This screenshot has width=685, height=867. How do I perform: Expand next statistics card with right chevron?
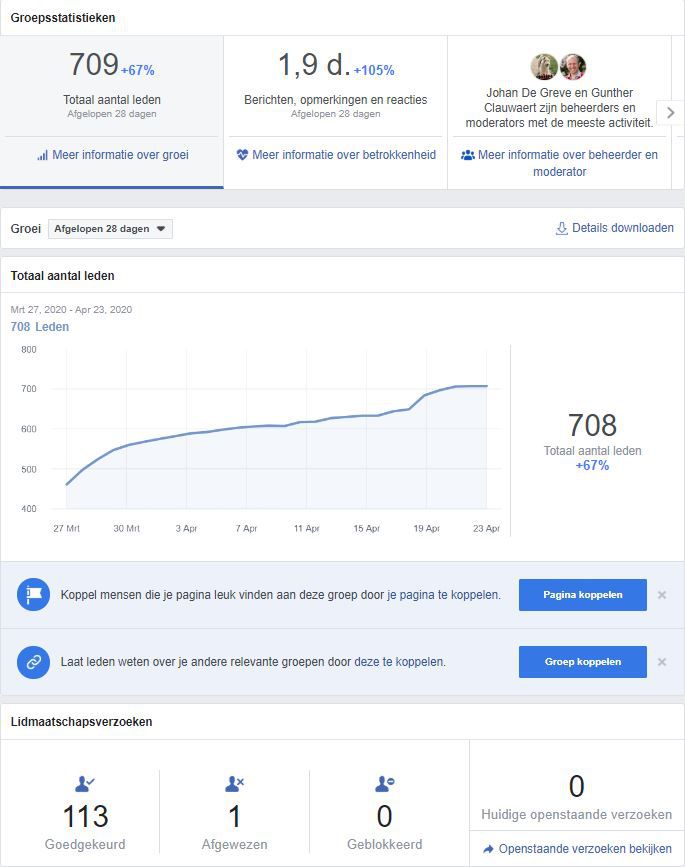670,112
